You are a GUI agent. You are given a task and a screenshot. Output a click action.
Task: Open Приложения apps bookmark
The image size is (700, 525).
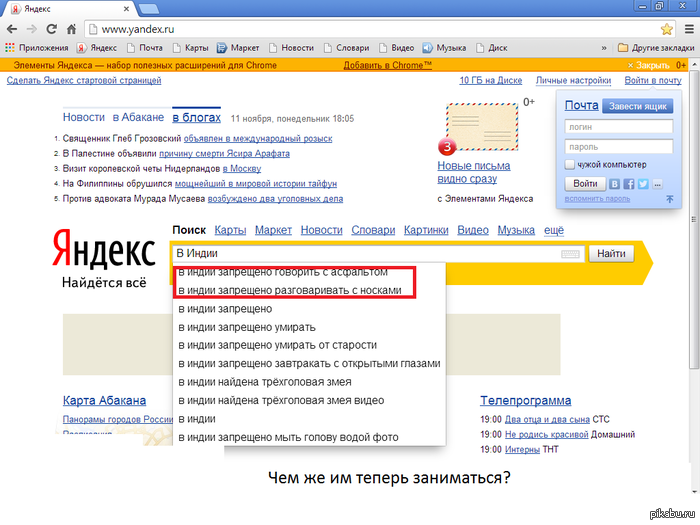(37, 48)
